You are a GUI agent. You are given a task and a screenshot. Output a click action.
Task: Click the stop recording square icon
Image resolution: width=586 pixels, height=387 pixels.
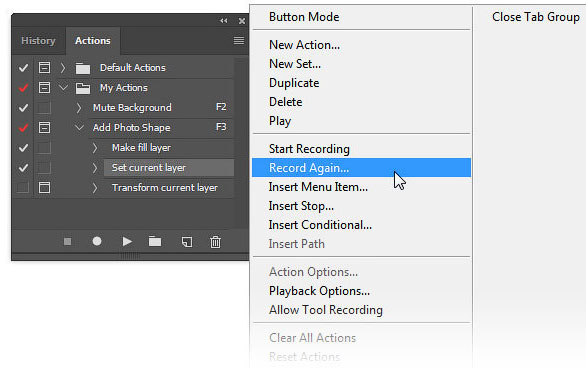68,242
